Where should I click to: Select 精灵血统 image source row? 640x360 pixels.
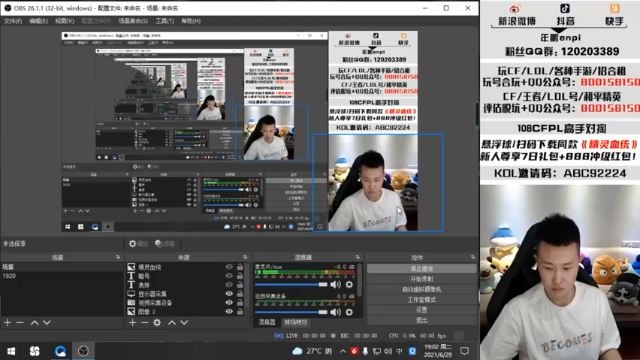pyautogui.click(x=186, y=267)
